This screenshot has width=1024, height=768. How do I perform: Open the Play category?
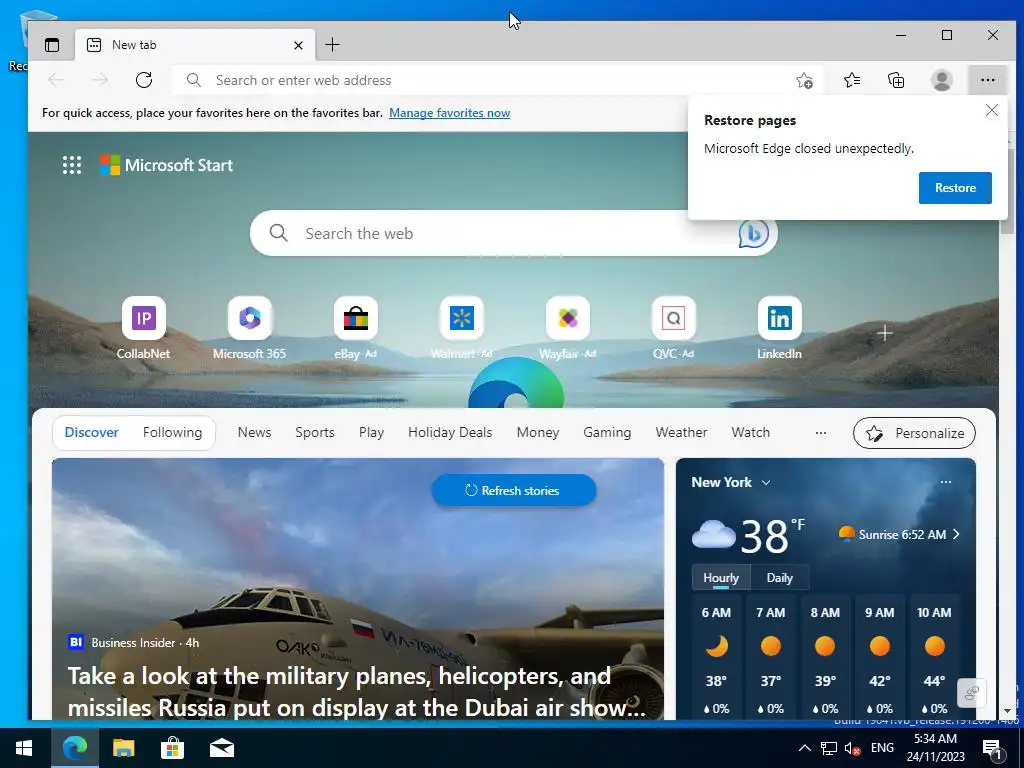(x=371, y=432)
